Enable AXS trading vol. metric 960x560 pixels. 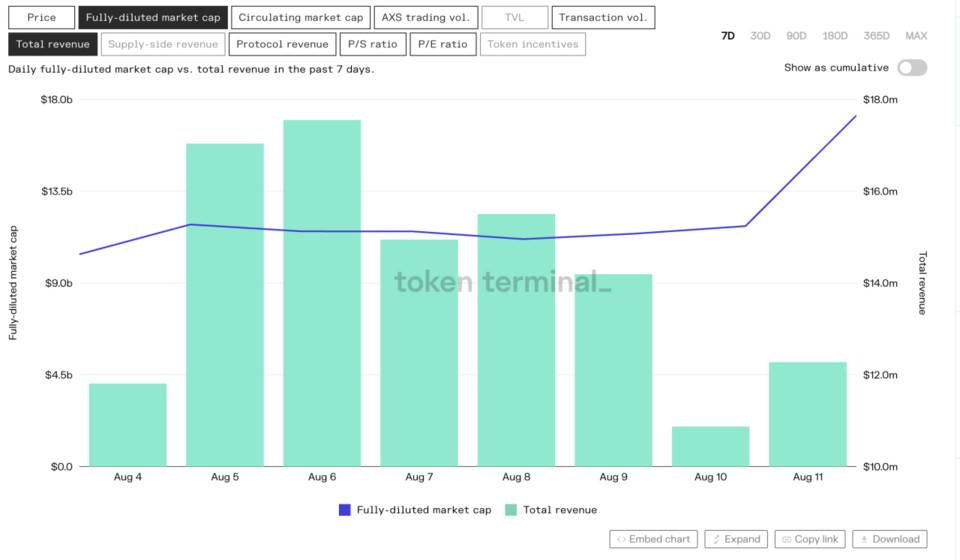425,17
